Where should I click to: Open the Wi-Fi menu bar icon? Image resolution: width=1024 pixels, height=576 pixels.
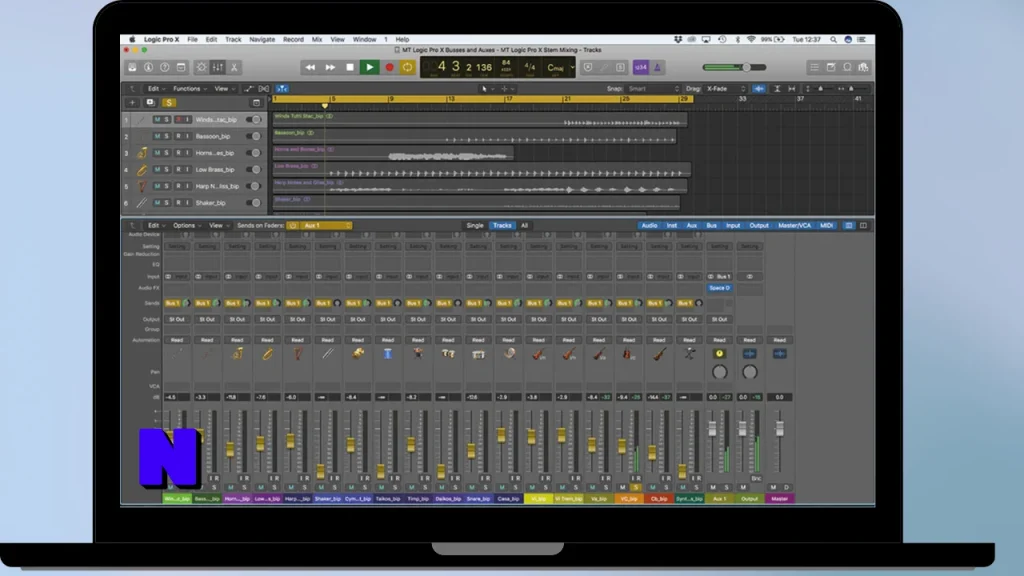coord(751,39)
